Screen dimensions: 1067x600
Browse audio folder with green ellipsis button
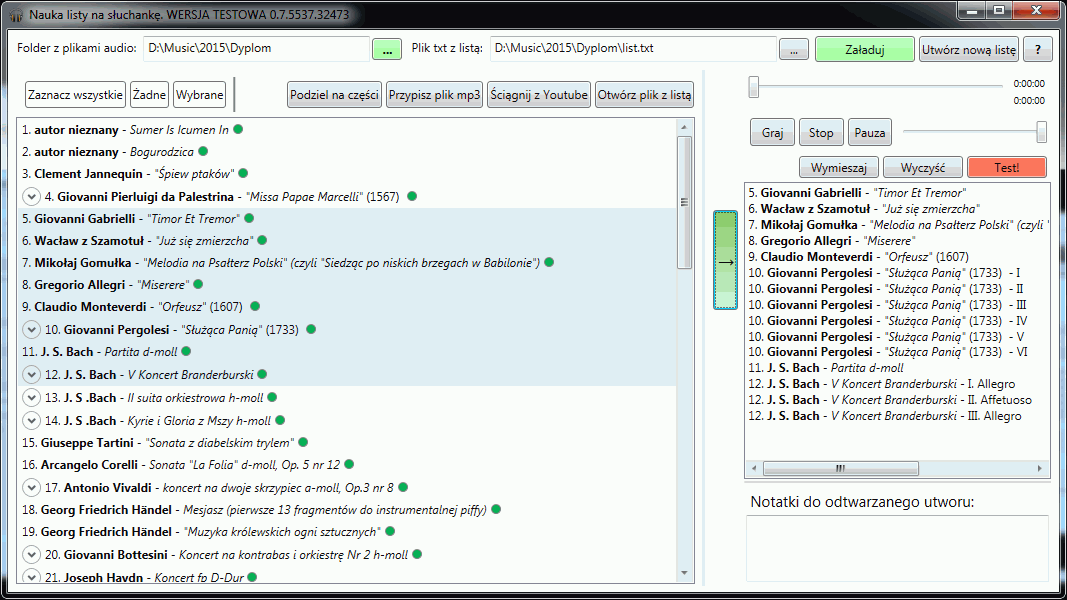[x=387, y=49]
